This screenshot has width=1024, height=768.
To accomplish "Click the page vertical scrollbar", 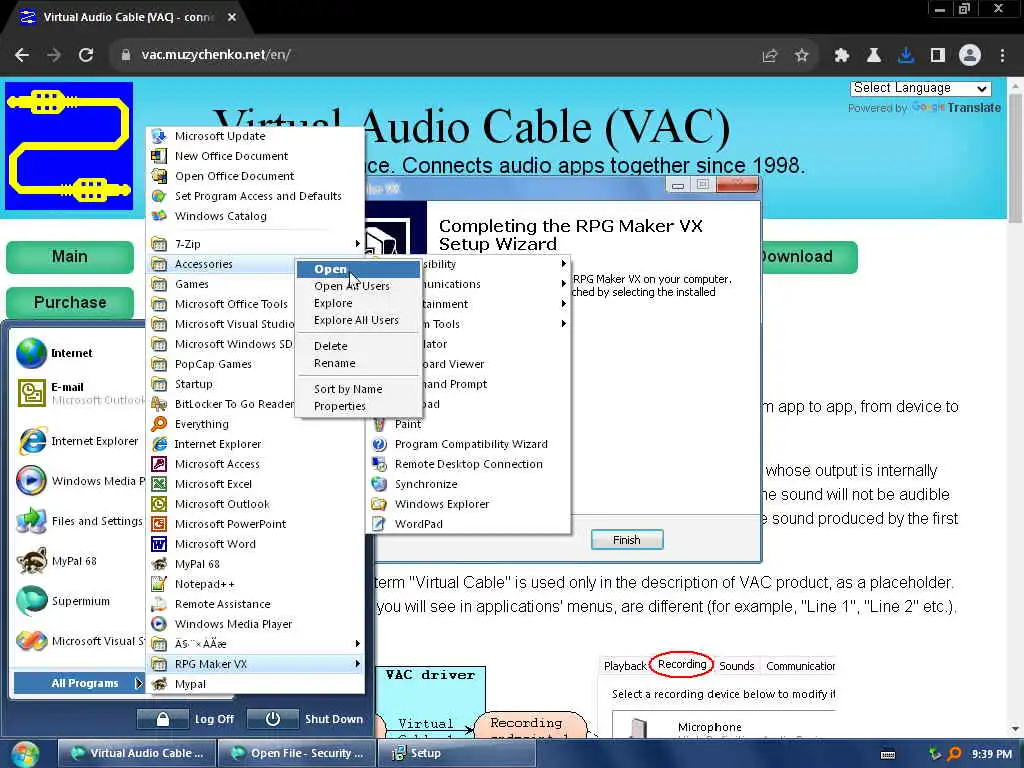I will tap(1014, 160).
